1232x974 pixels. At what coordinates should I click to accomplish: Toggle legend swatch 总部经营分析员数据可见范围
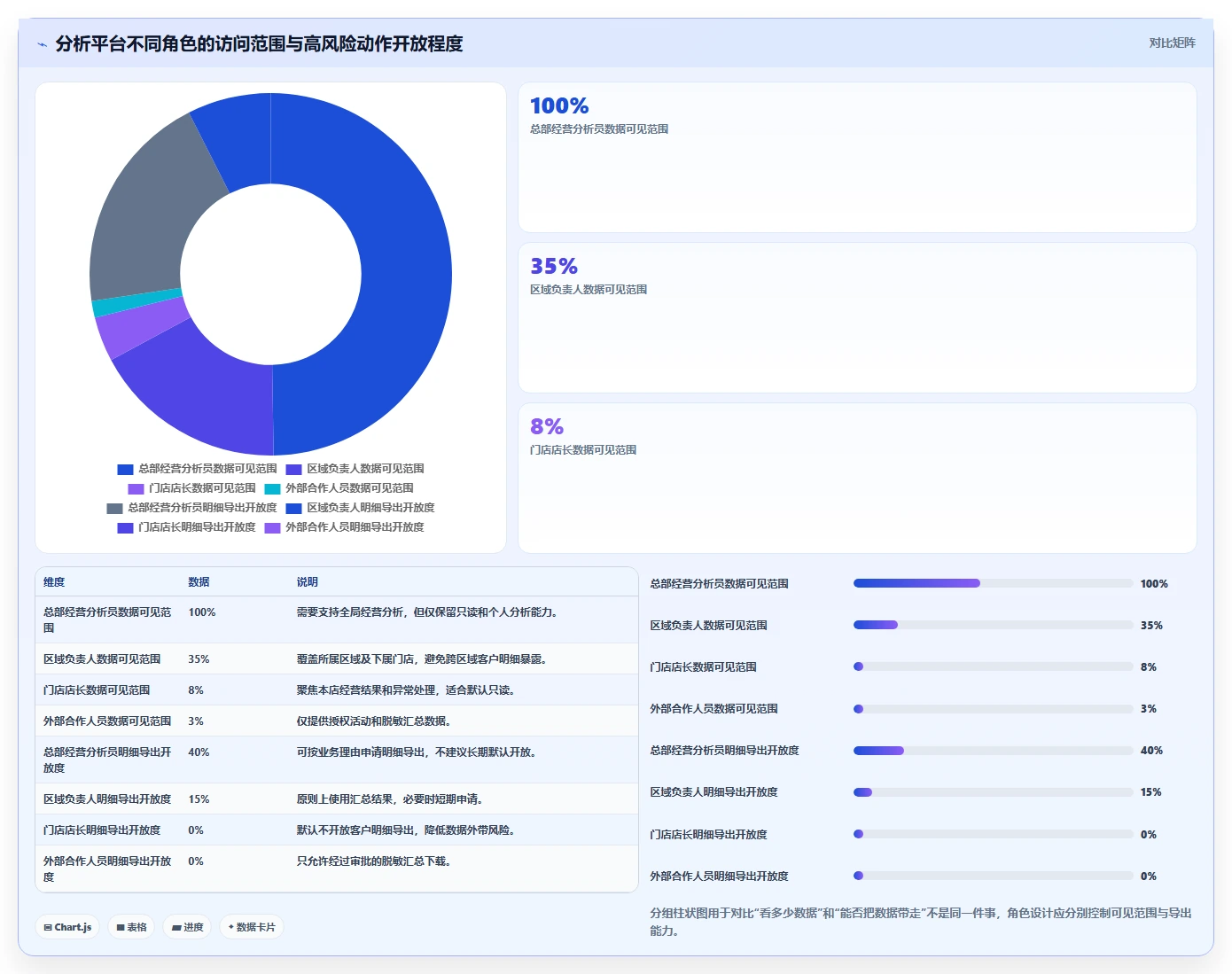coord(125,469)
